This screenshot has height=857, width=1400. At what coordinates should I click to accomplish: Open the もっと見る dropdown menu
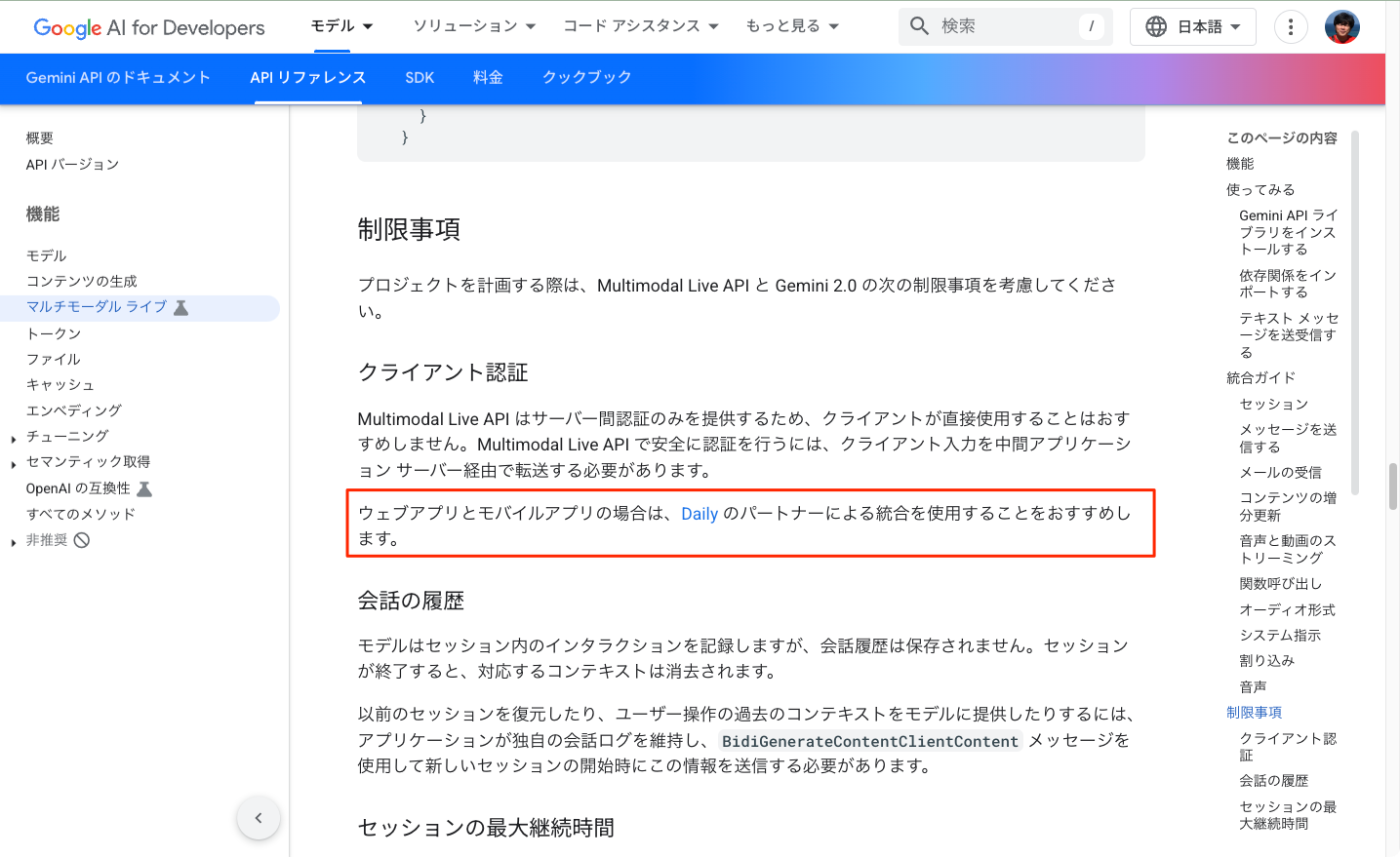point(792,26)
